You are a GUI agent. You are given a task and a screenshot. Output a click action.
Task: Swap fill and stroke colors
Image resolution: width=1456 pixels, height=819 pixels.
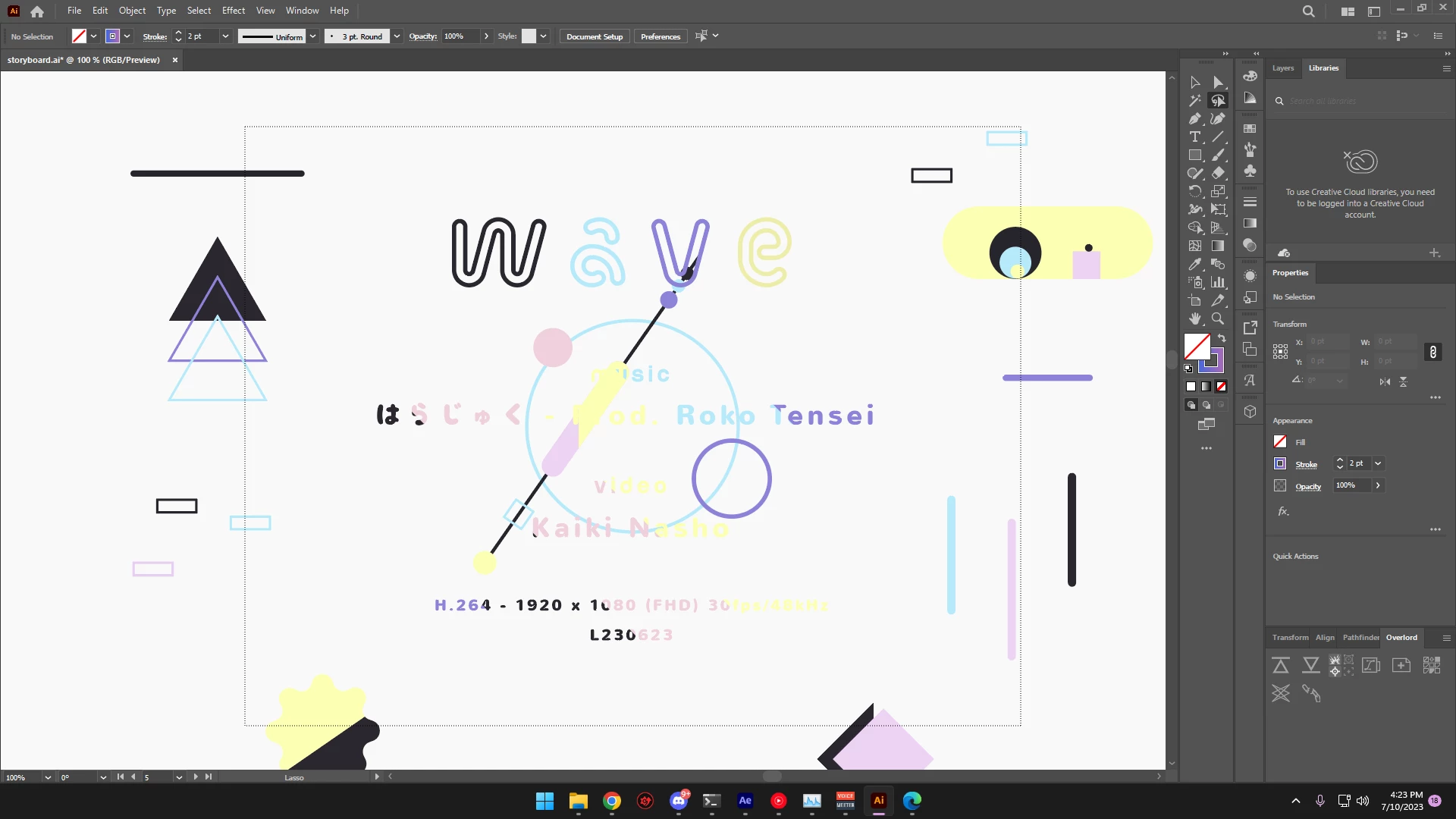point(1222,338)
